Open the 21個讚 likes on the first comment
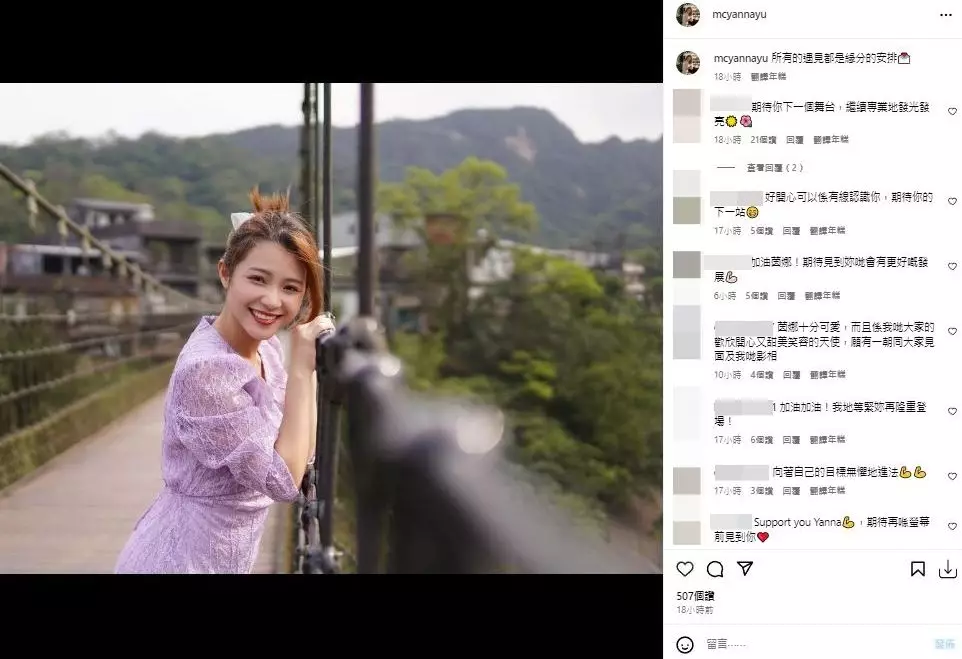Viewport: 962px width, 659px height. (x=763, y=140)
